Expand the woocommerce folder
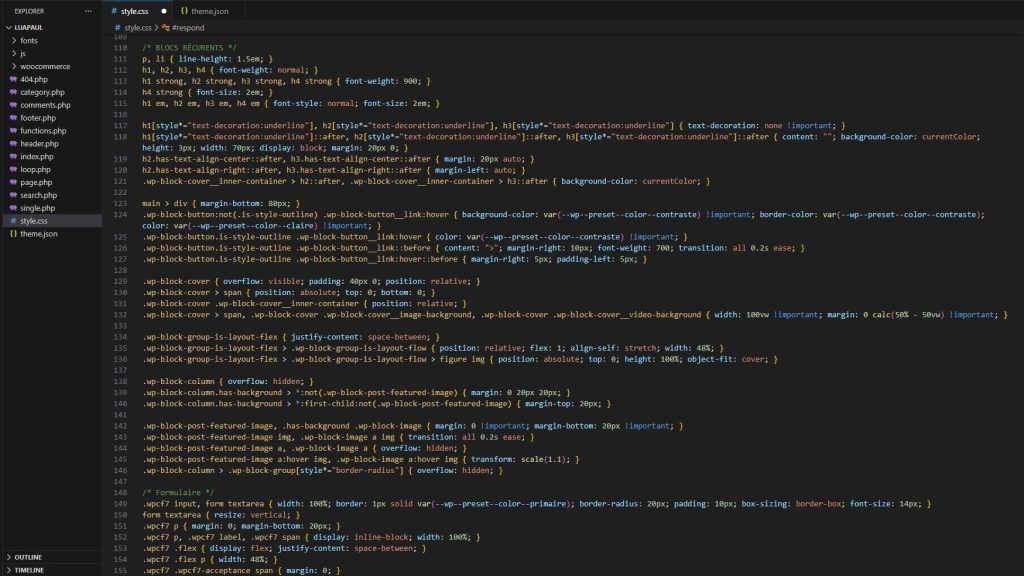The image size is (1024, 576). (14, 66)
